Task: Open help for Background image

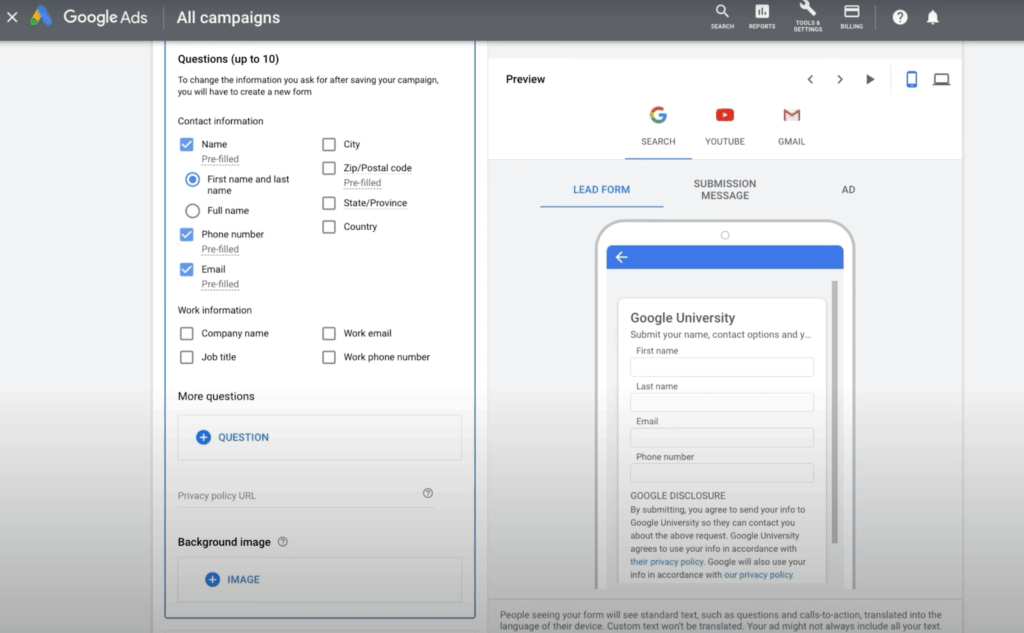Action: 283,542
